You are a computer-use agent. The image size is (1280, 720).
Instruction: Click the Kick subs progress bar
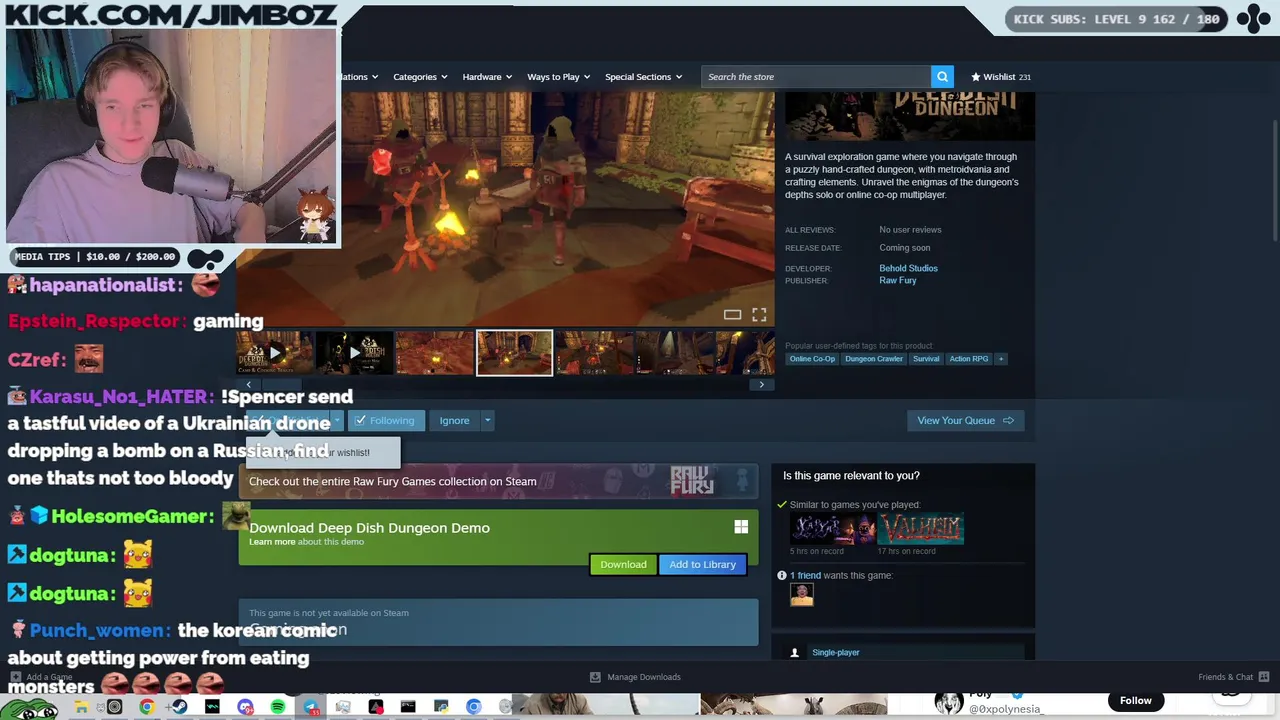point(1118,19)
